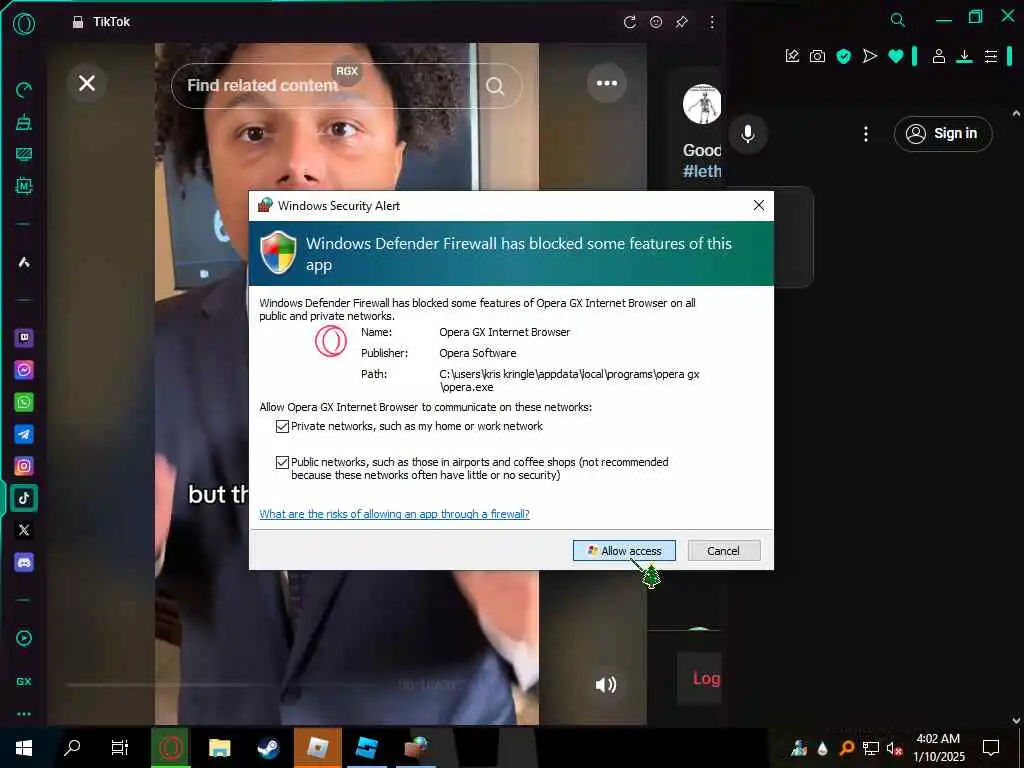Image resolution: width=1024 pixels, height=768 pixels.
Task: Open the TikTok video three-dots more button
Action: [607, 83]
